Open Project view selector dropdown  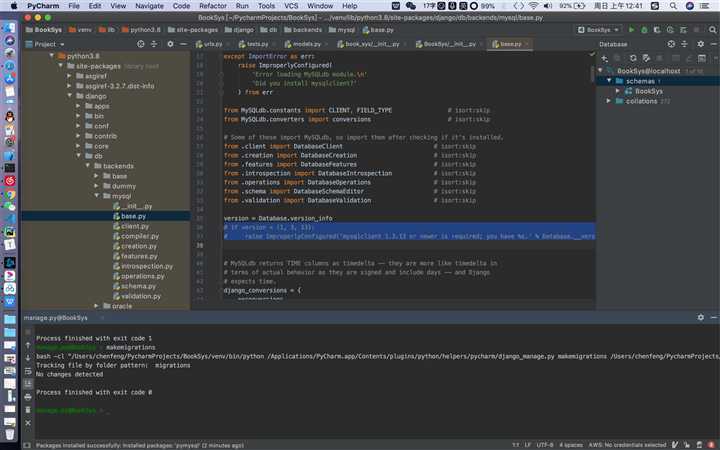(x=45, y=44)
